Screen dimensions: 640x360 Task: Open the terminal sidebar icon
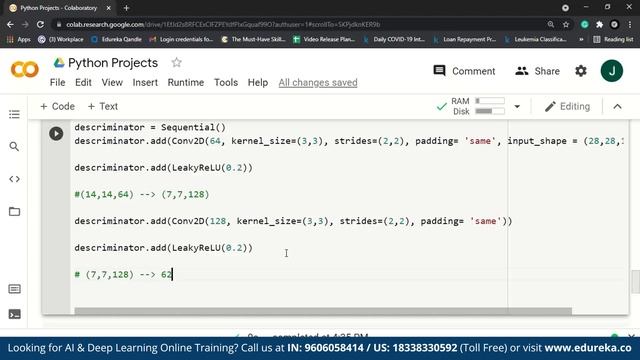click(x=14, y=314)
